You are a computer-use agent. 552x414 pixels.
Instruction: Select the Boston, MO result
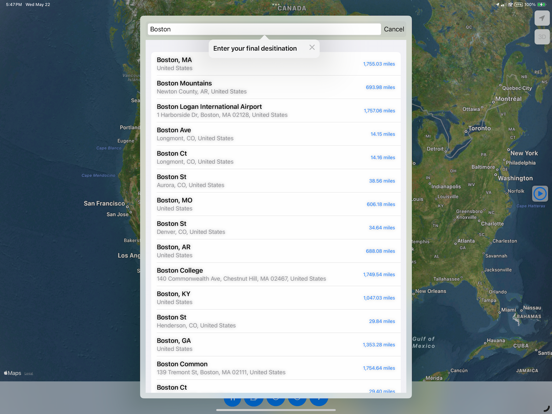[276, 204]
